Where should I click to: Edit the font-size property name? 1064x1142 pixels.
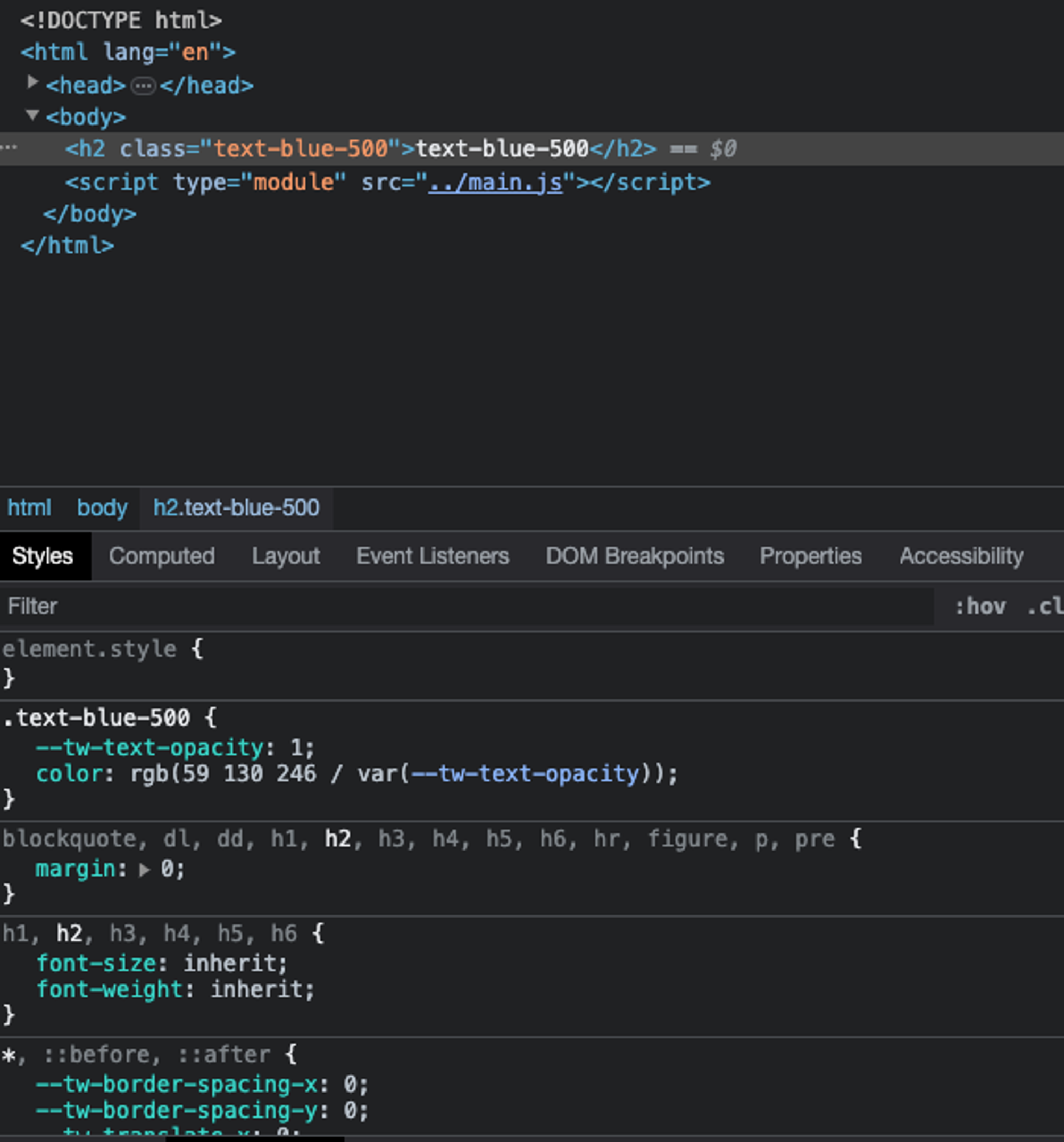pos(96,963)
